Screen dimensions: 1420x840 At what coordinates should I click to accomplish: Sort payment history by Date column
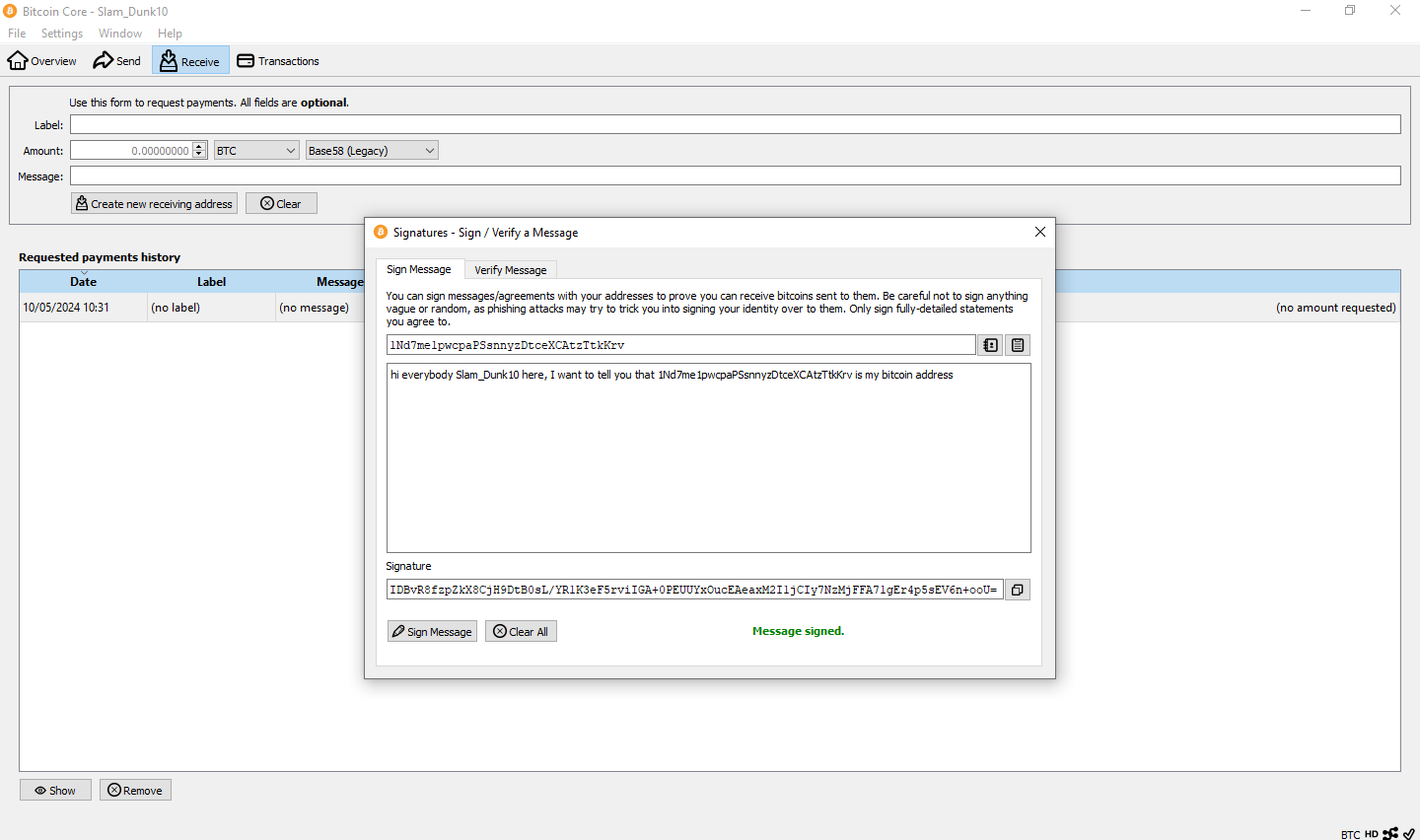coord(84,281)
